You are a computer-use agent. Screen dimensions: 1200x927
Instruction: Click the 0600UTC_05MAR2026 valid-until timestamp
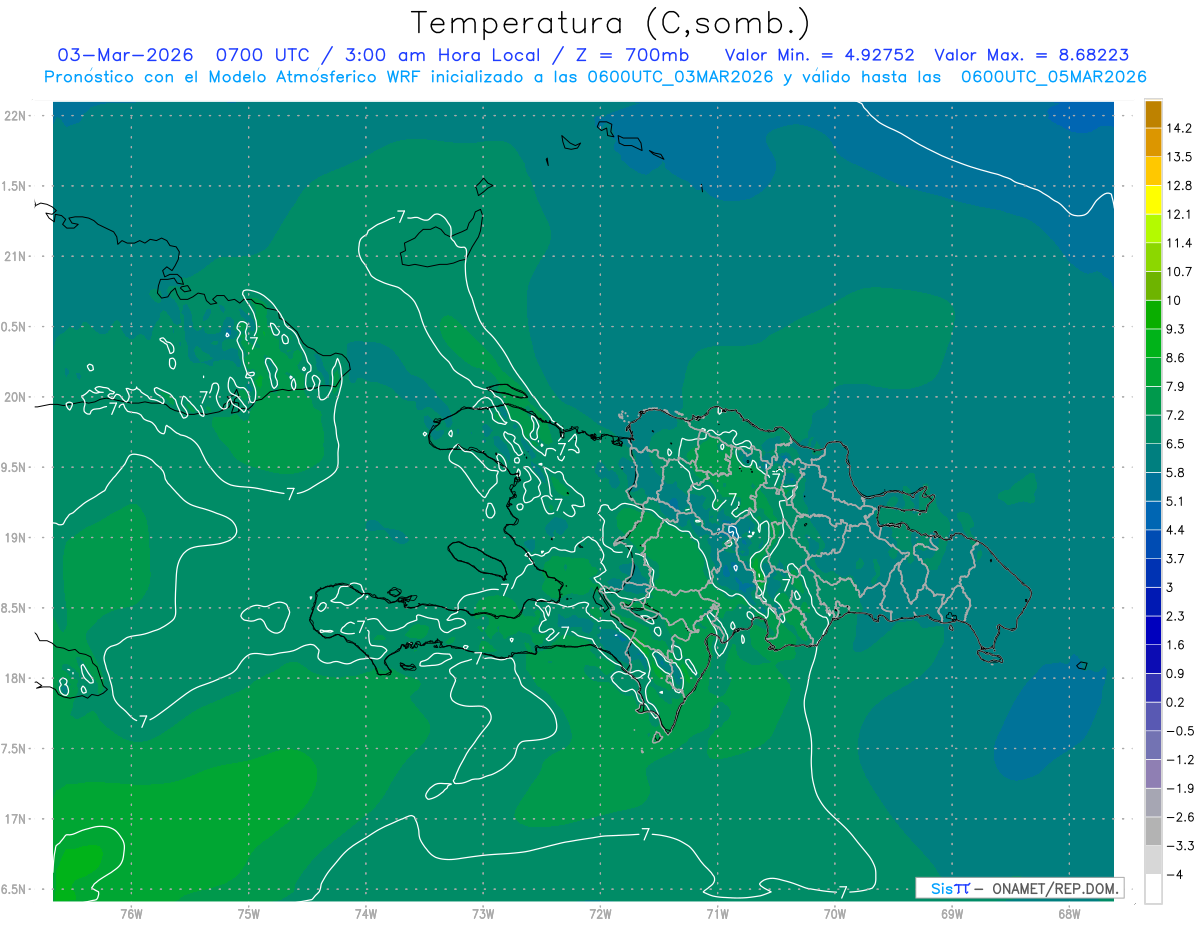tap(1053, 77)
